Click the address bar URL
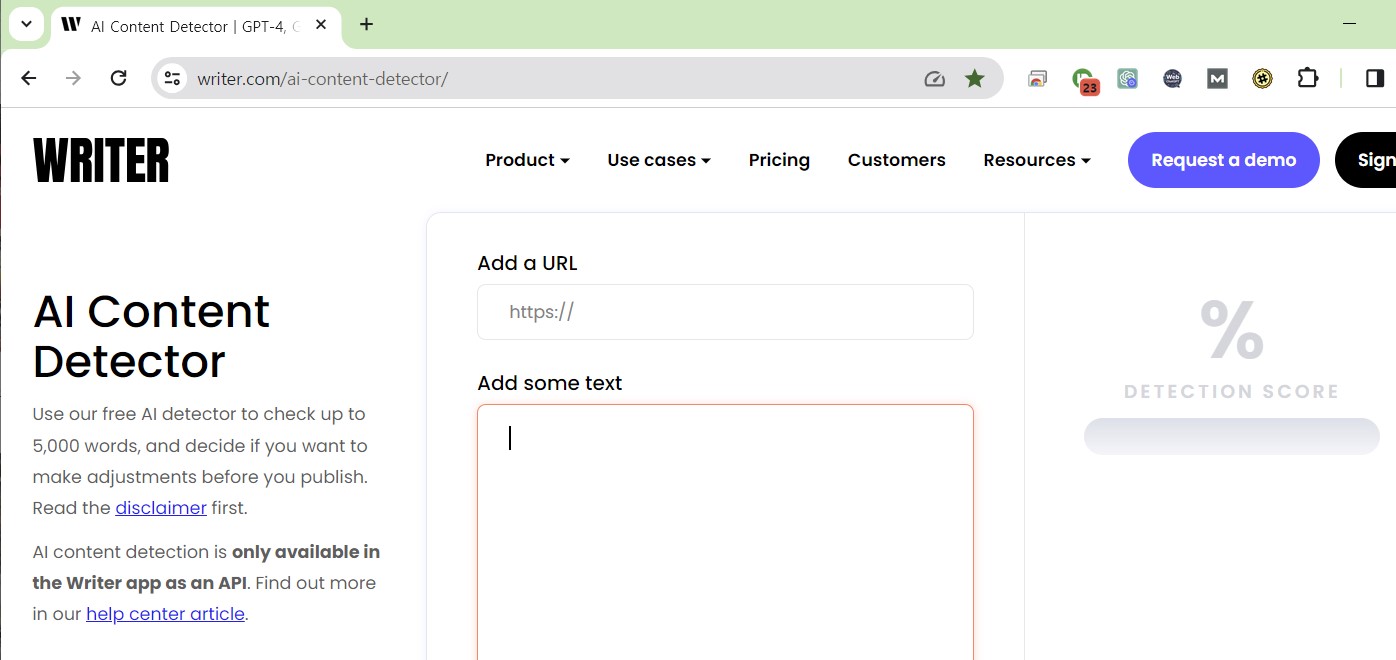The height and width of the screenshot is (660, 1396). [x=322, y=79]
